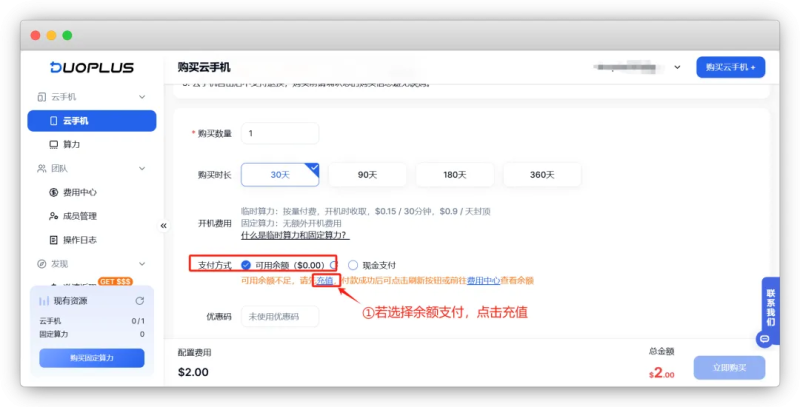The height and width of the screenshot is (407, 800).
Task: Select the 可用余额 payment radio
Action: coord(246,265)
